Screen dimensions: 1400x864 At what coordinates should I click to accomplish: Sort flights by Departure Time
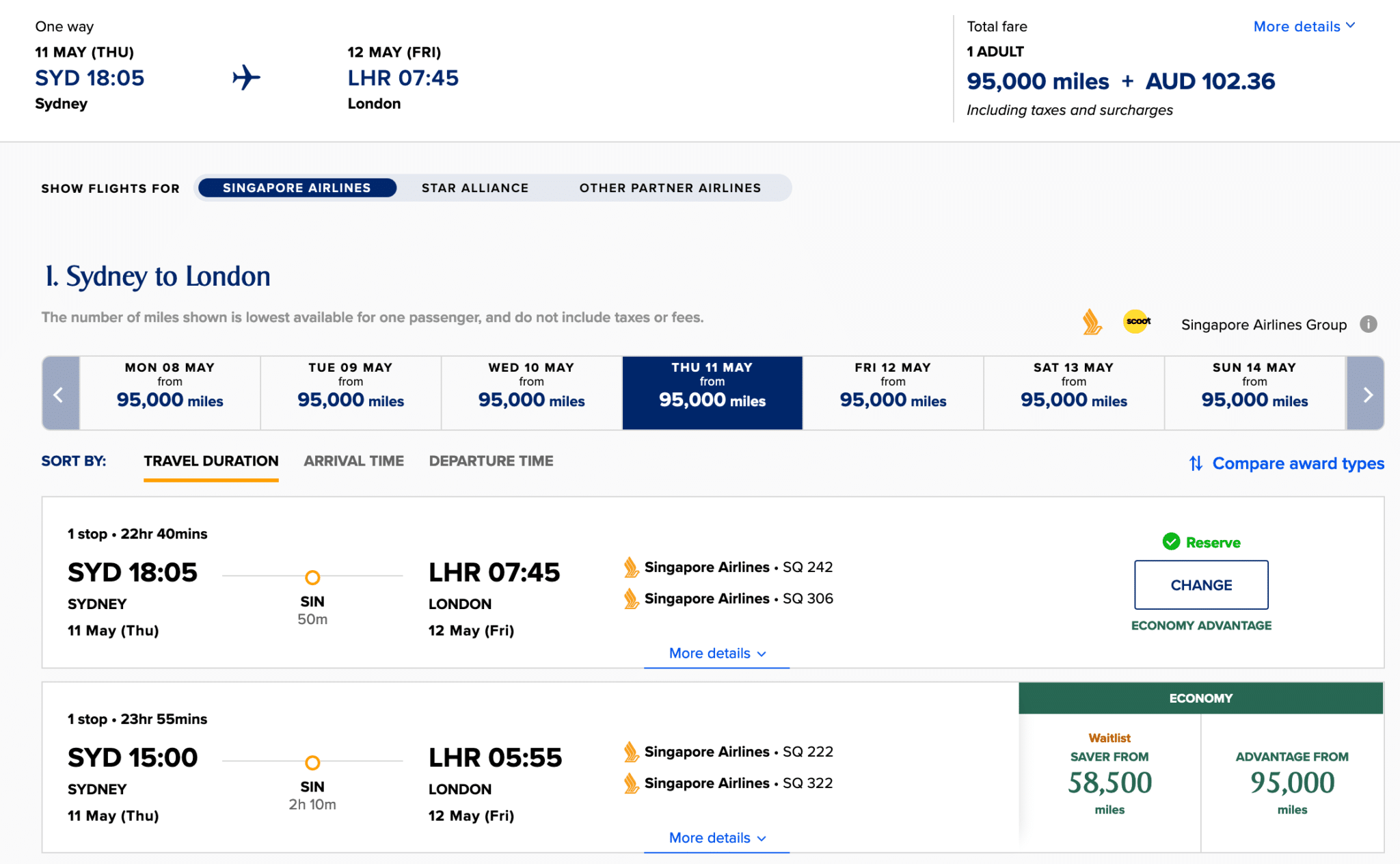click(x=491, y=461)
